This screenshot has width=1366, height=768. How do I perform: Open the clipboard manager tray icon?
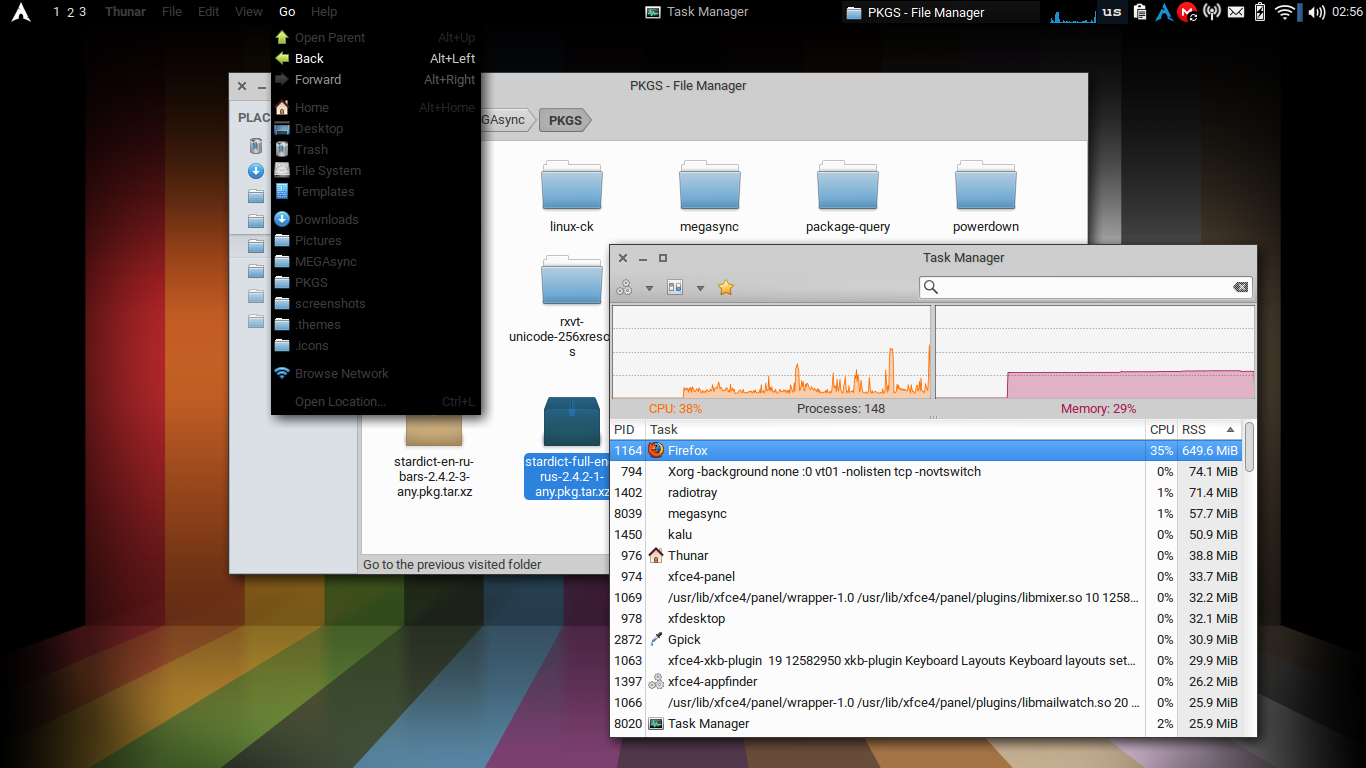(1139, 12)
